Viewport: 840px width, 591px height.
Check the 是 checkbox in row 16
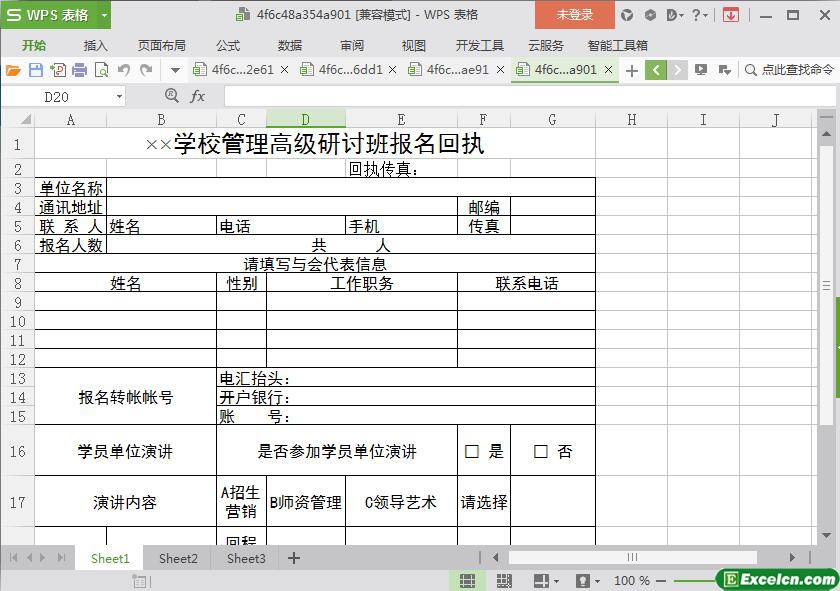pos(472,452)
